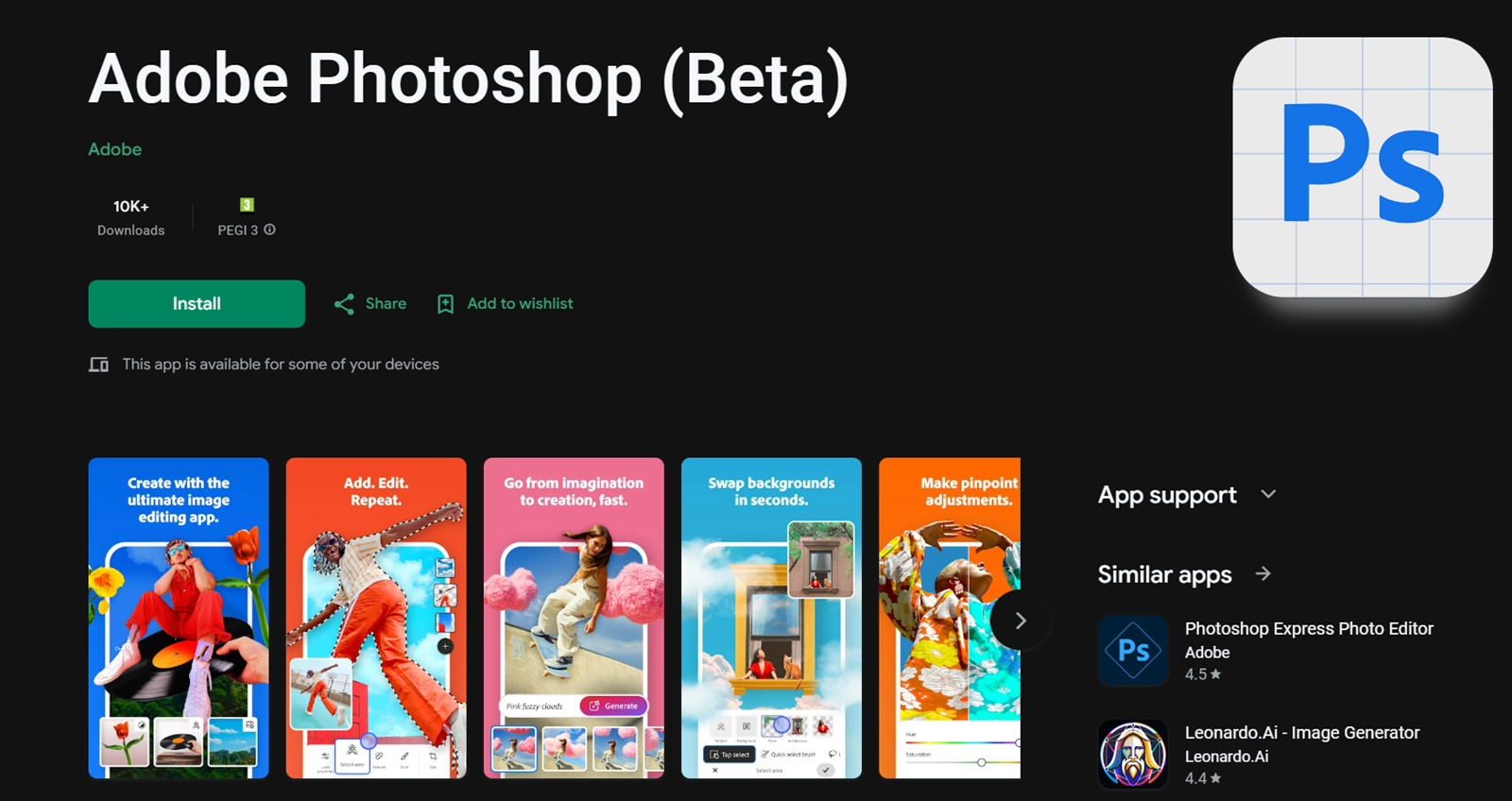Click the Similar apps arrow

[x=1263, y=573]
